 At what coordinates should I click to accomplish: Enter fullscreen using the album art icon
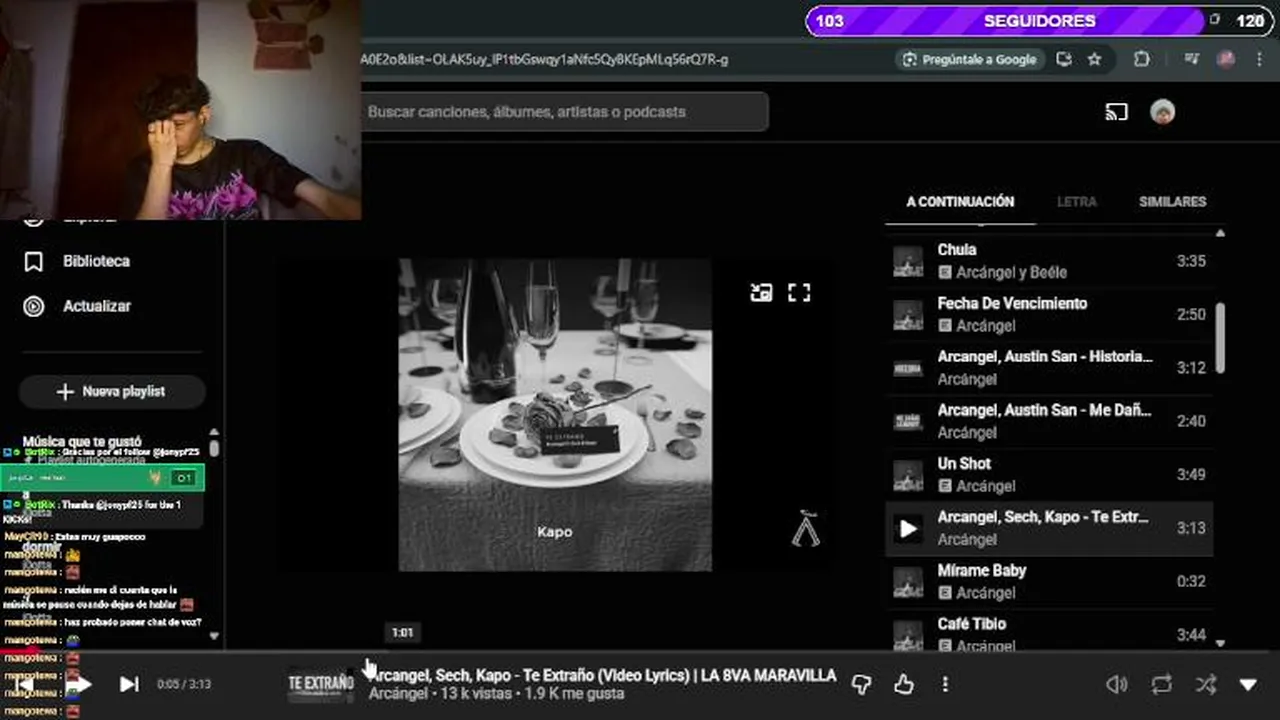[799, 292]
